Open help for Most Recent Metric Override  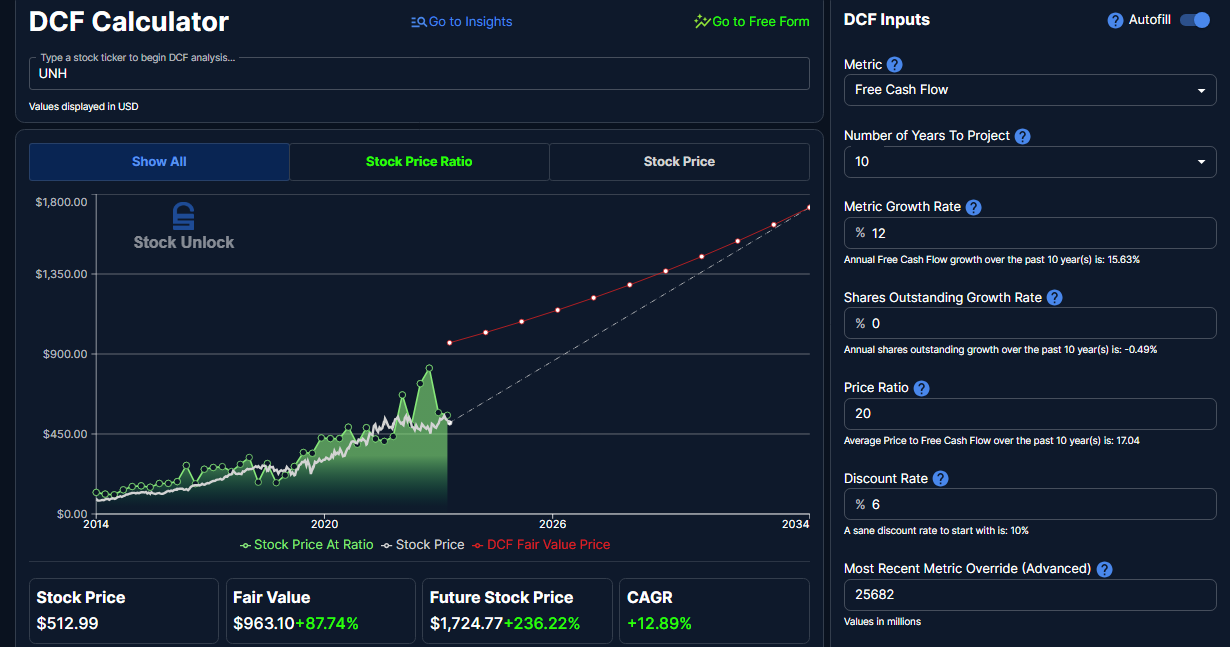1104,569
